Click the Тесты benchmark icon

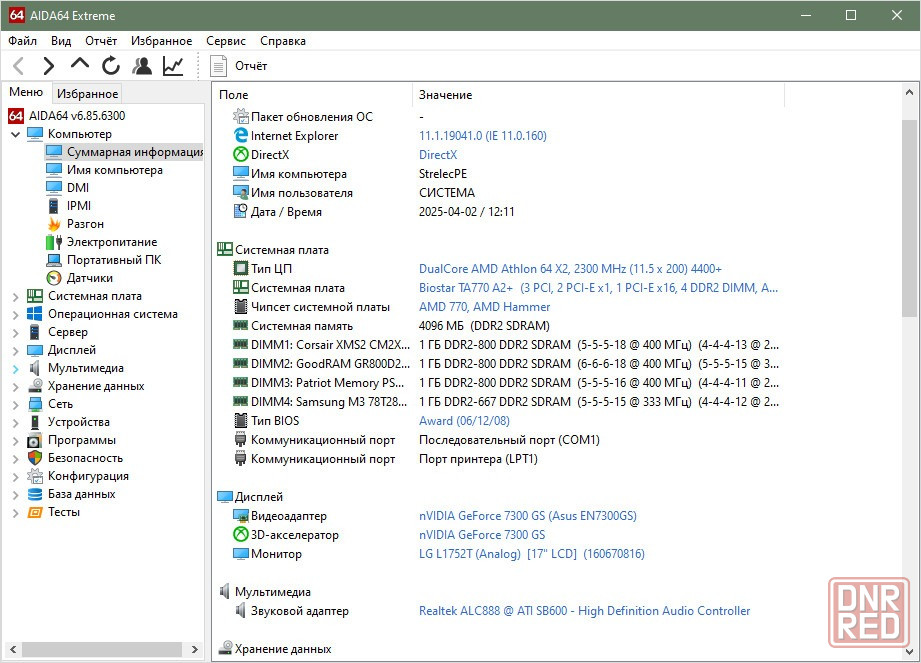pos(35,512)
